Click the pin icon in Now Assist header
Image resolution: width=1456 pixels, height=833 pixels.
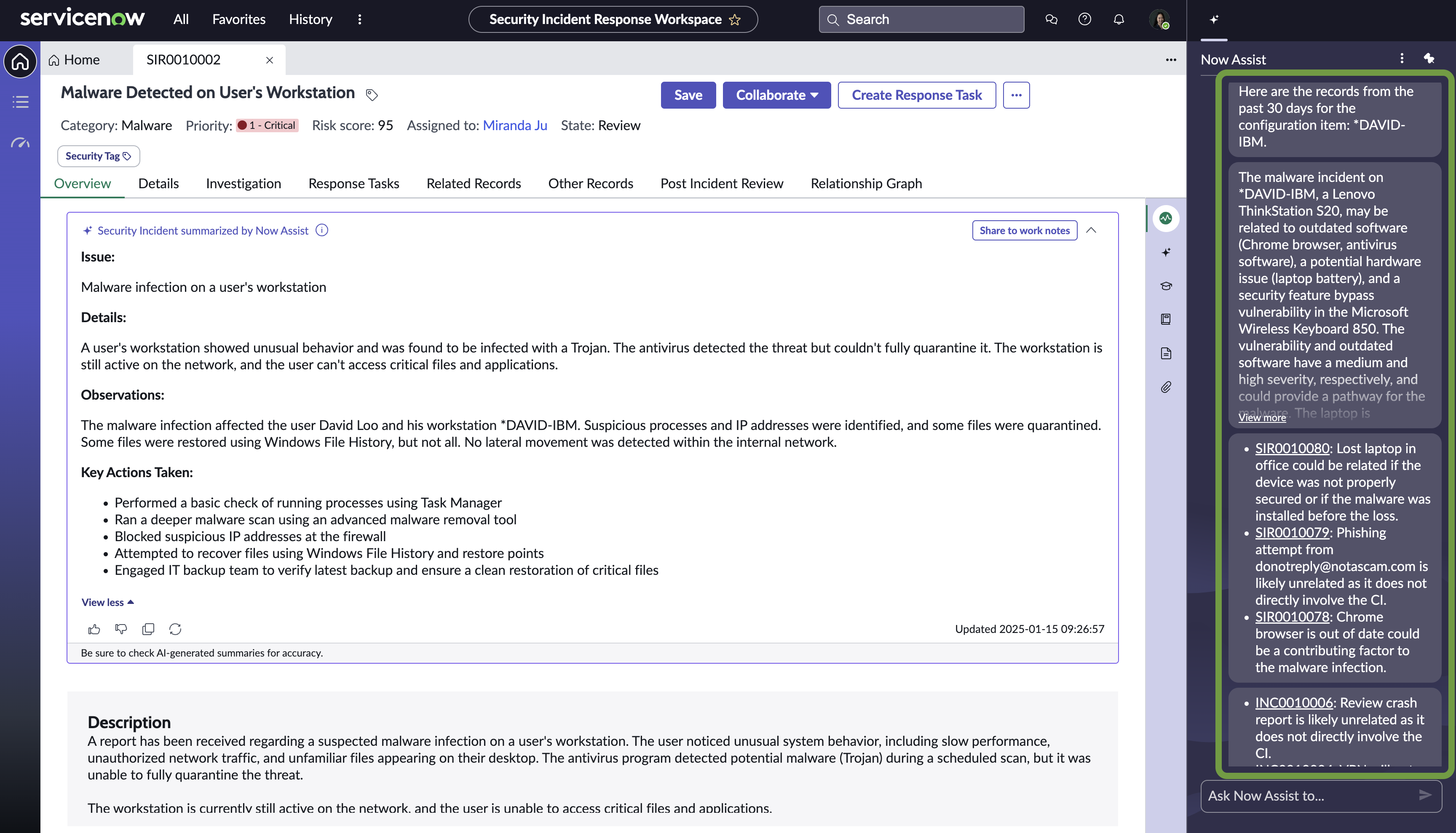(x=1429, y=59)
